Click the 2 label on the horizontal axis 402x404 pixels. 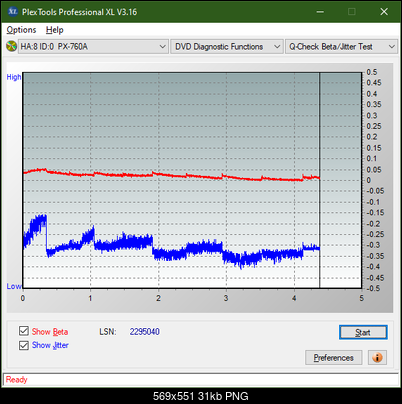(158, 298)
